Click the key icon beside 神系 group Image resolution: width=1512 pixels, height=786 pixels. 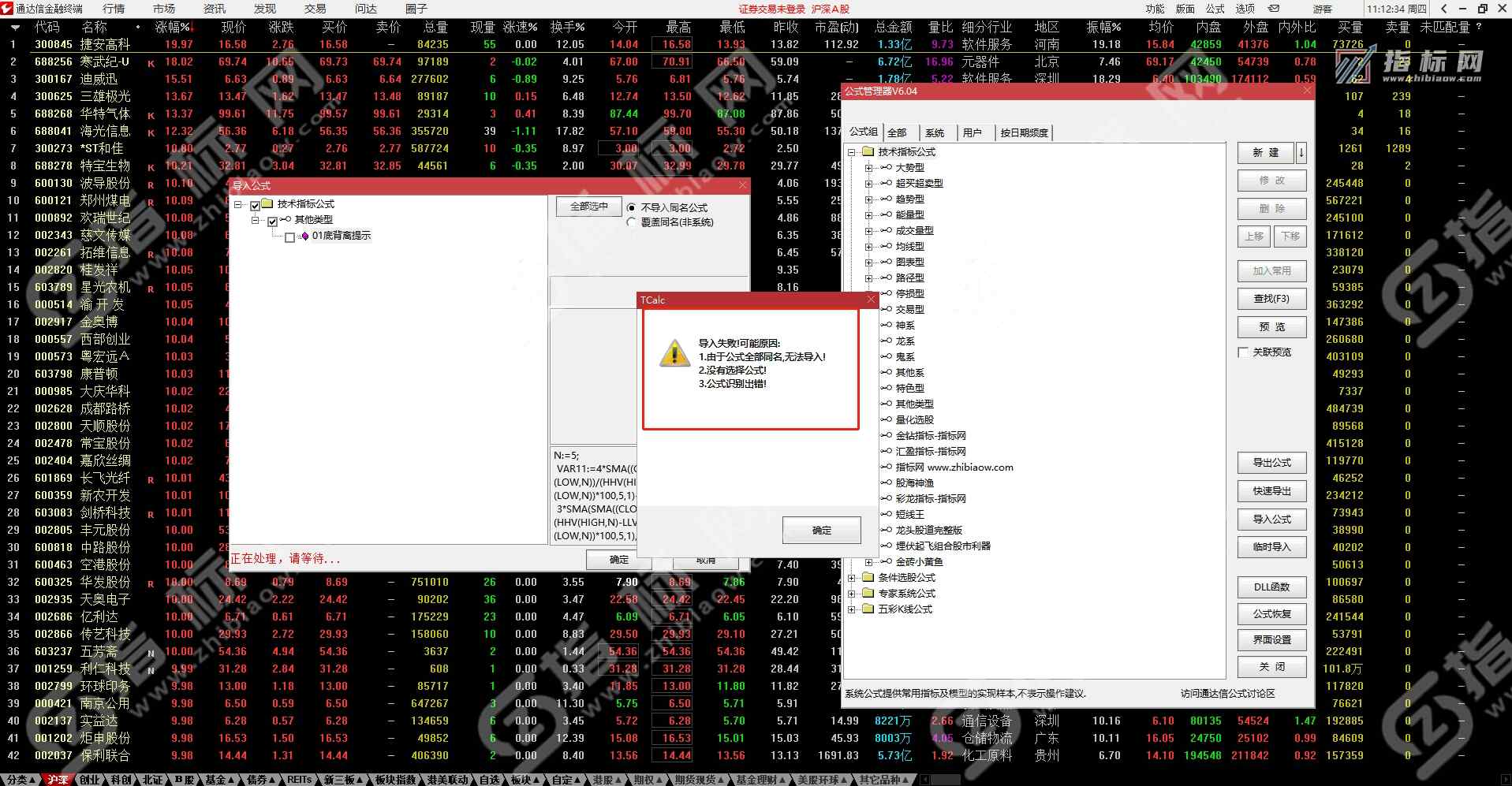click(x=886, y=325)
